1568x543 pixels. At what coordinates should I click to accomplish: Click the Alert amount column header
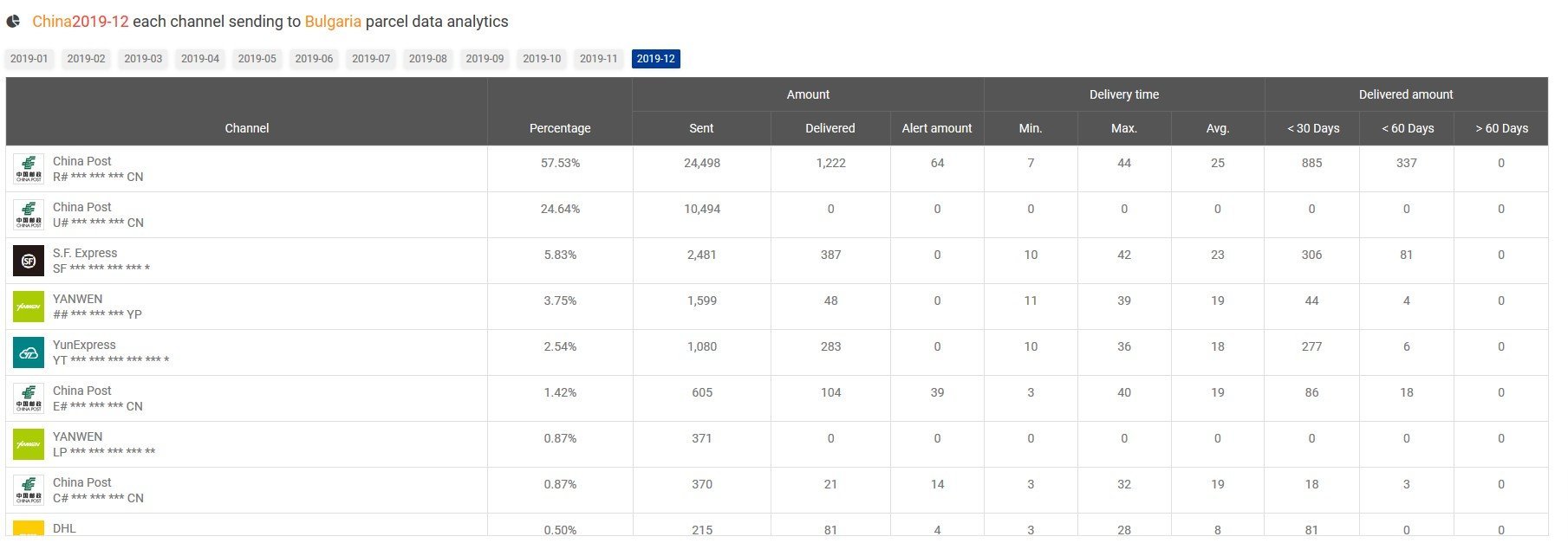937,128
